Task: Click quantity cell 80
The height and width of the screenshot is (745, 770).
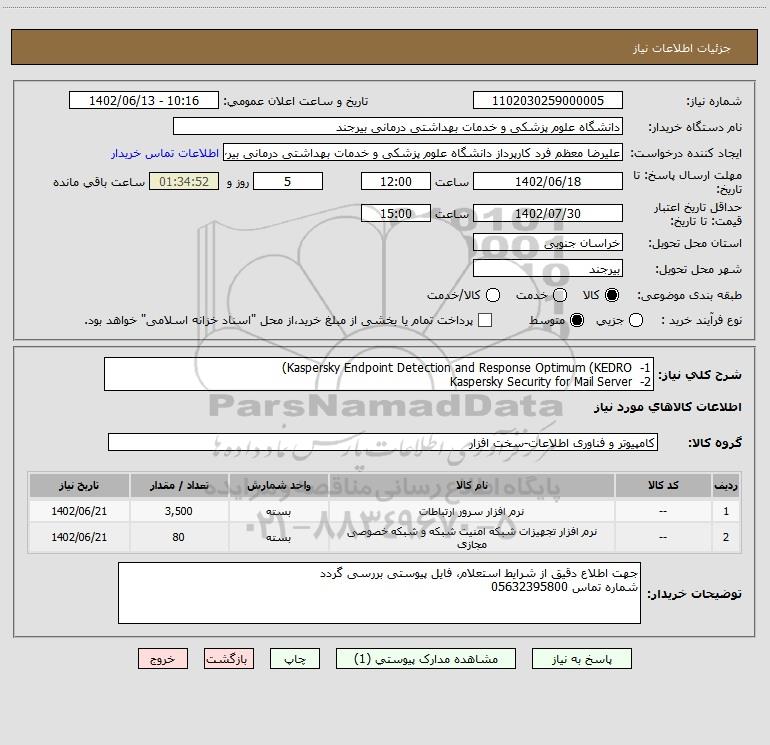Action: coord(179,537)
